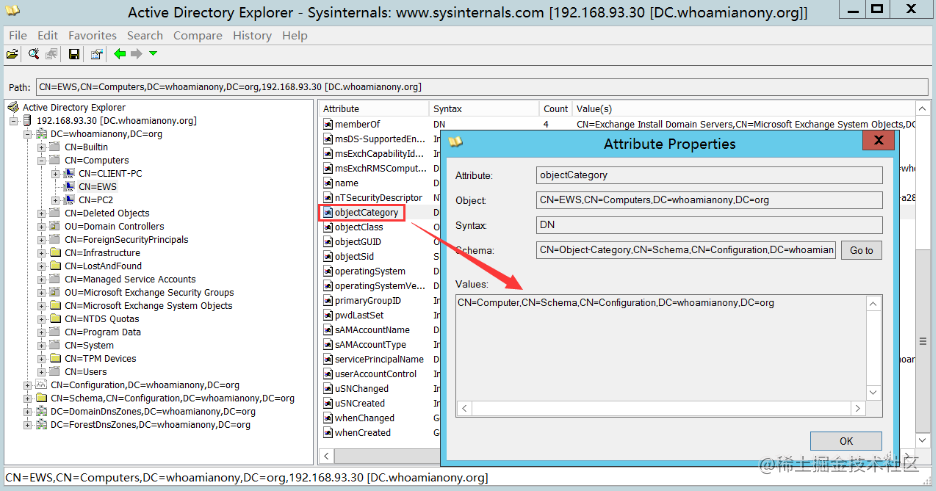Click the objectGUID attribute icon
This screenshot has height=491, width=936.
pyautogui.click(x=328, y=242)
